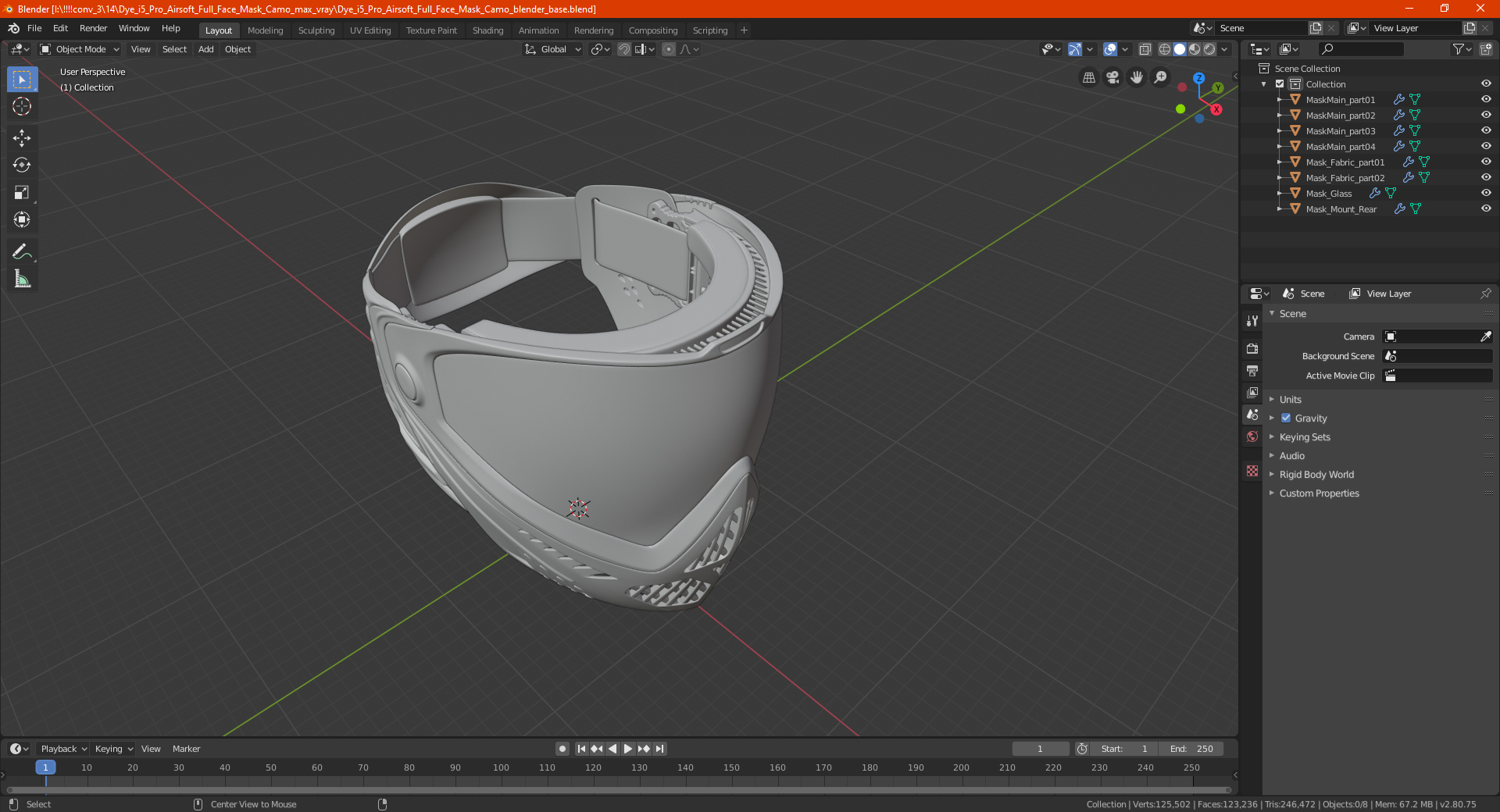Open the Keying dropdown

(x=114, y=749)
